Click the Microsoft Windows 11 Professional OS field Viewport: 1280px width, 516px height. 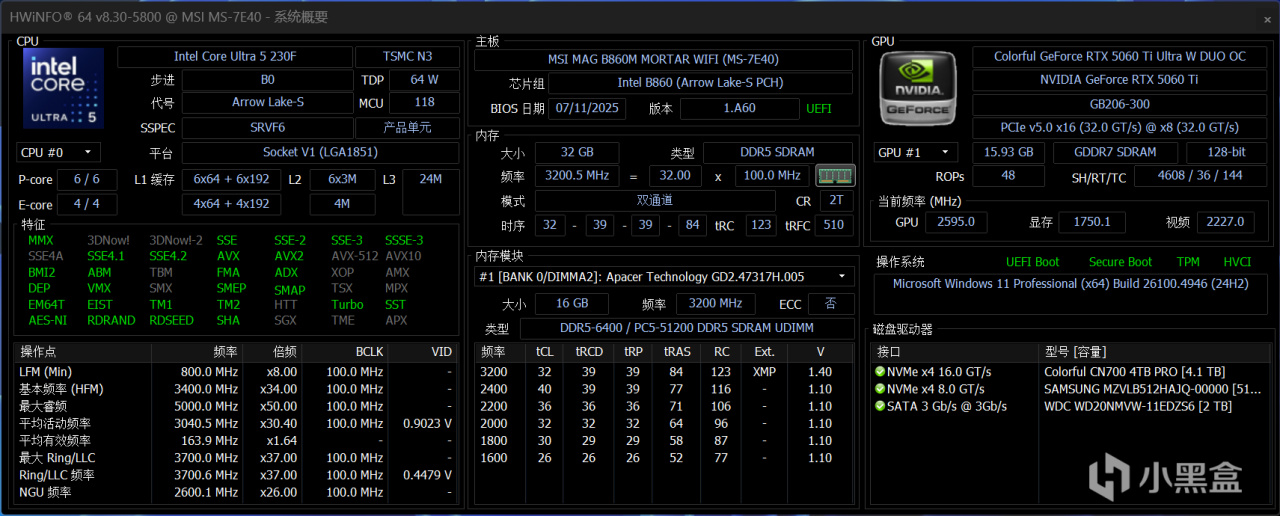(x=1071, y=296)
